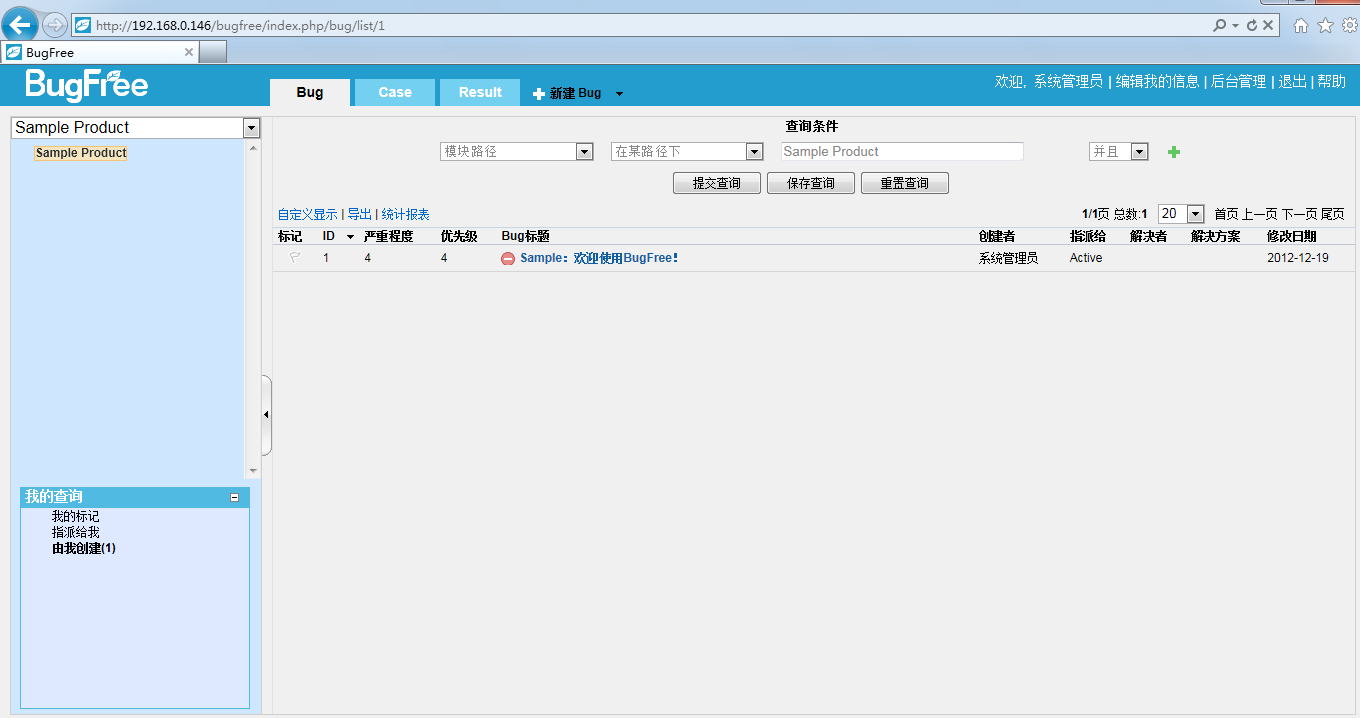This screenshot has width=1360, height=718.
Task: Sort by 解决方案 column header
Action: (x=1215, y=237)
